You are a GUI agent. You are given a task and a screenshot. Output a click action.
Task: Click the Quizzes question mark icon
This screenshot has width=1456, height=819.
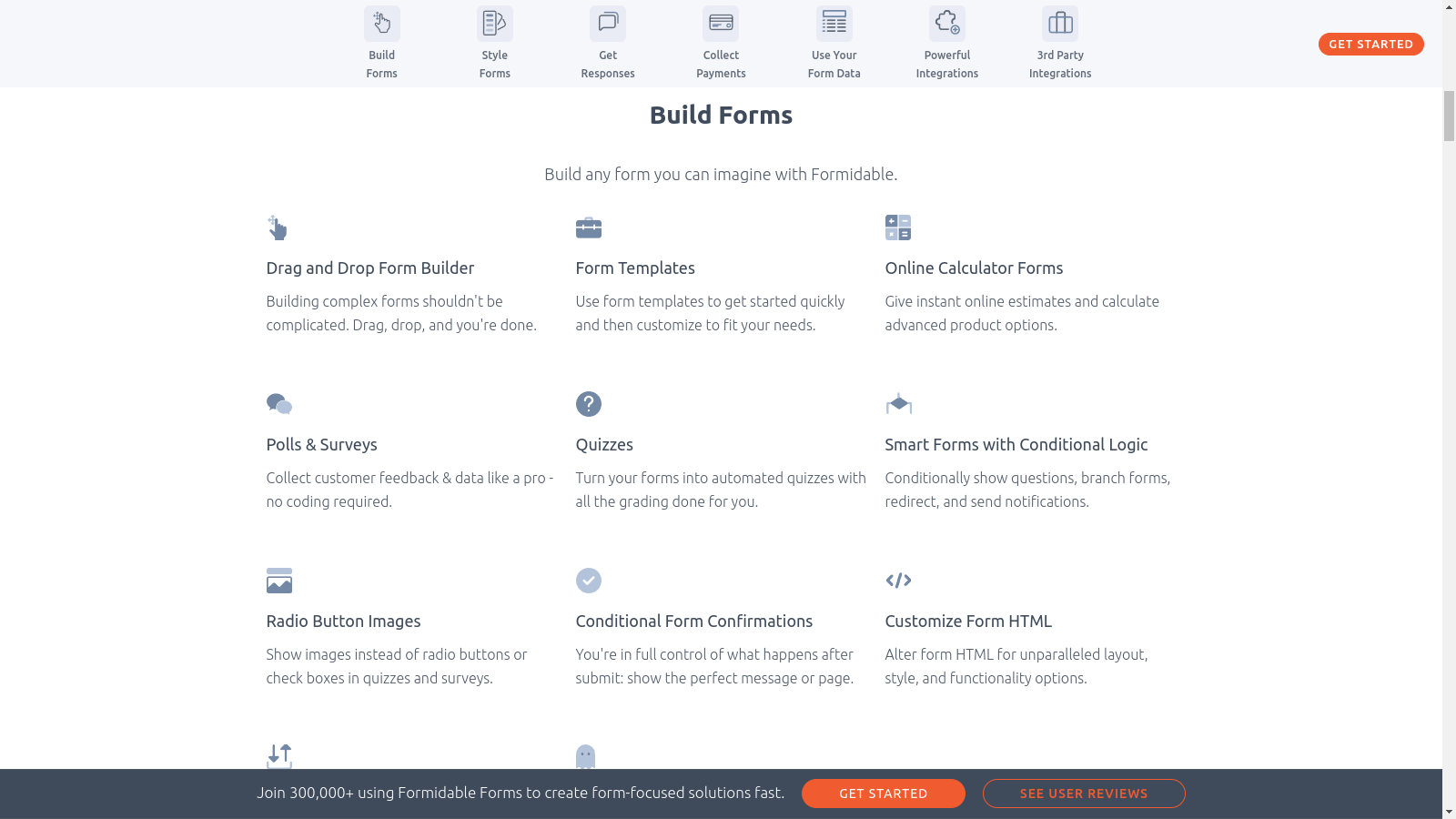click(589, 404)
